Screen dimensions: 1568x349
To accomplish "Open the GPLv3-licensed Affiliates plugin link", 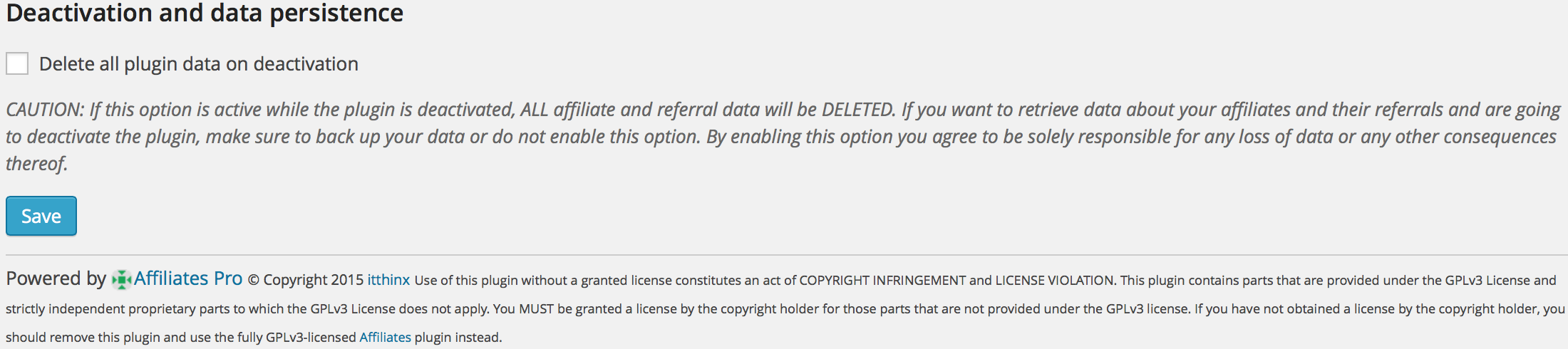I will pos(385,337).
